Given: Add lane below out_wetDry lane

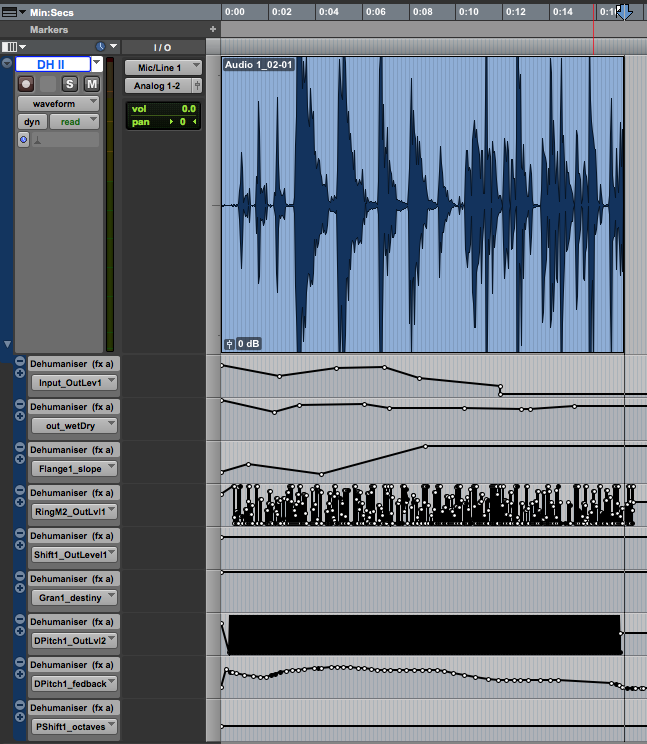Looking at the screenshot, I should [x=20, y=416].
